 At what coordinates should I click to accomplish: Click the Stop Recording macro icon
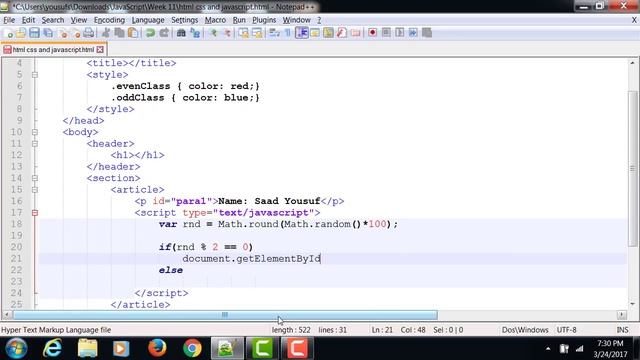pyautogui.click(x=386, y=33)
